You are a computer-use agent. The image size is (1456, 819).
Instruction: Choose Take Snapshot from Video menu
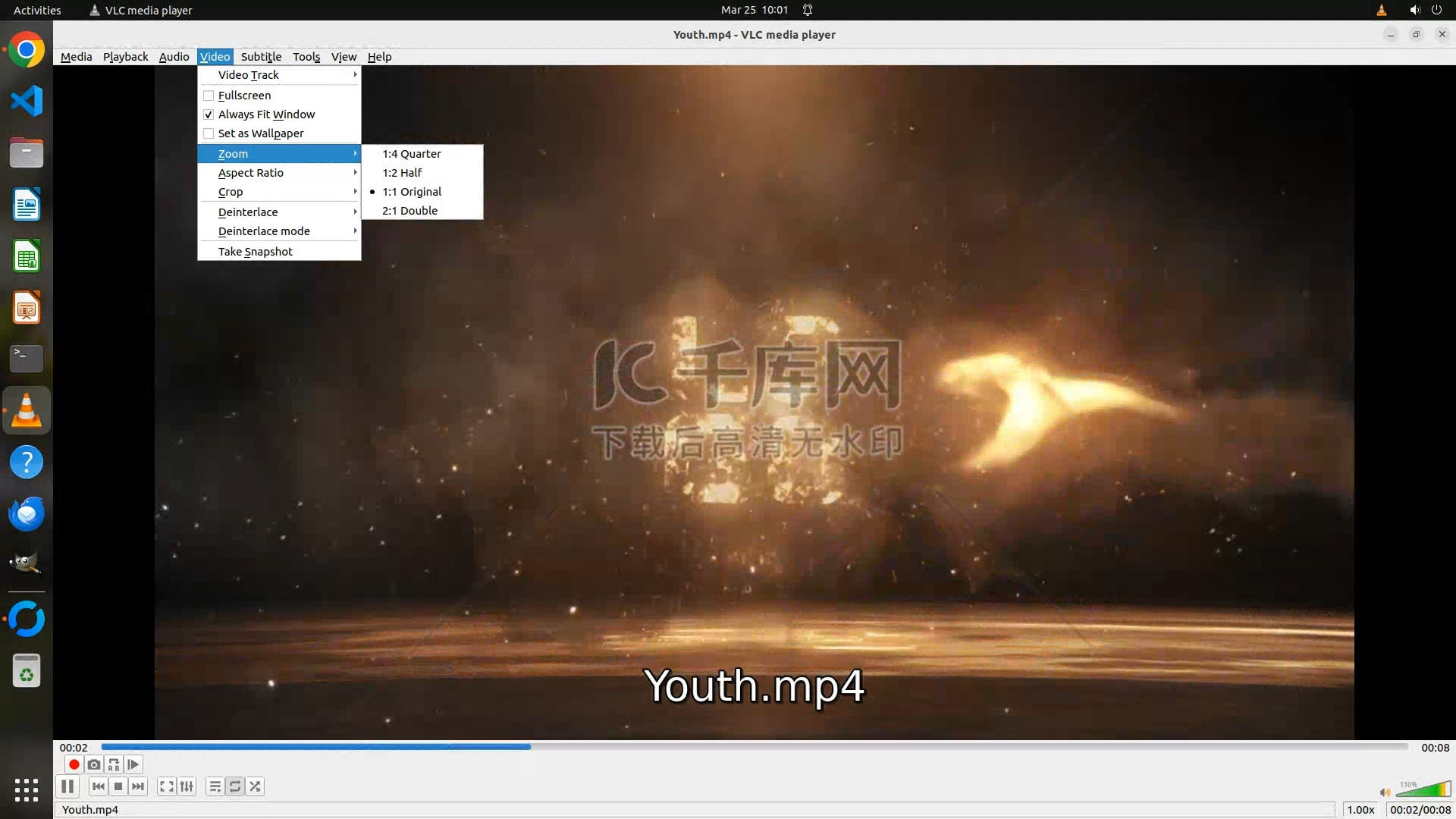pyautogui.click(x=256, y=252)
